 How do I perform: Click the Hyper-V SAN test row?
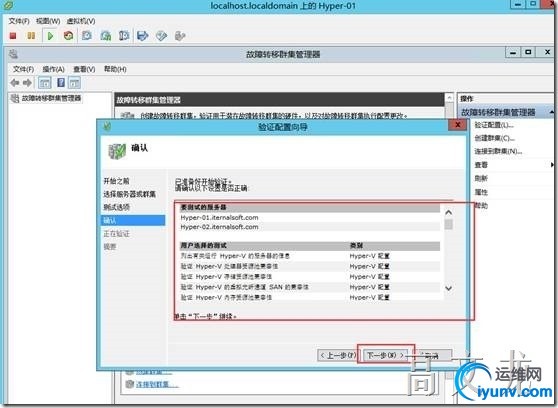310,287
